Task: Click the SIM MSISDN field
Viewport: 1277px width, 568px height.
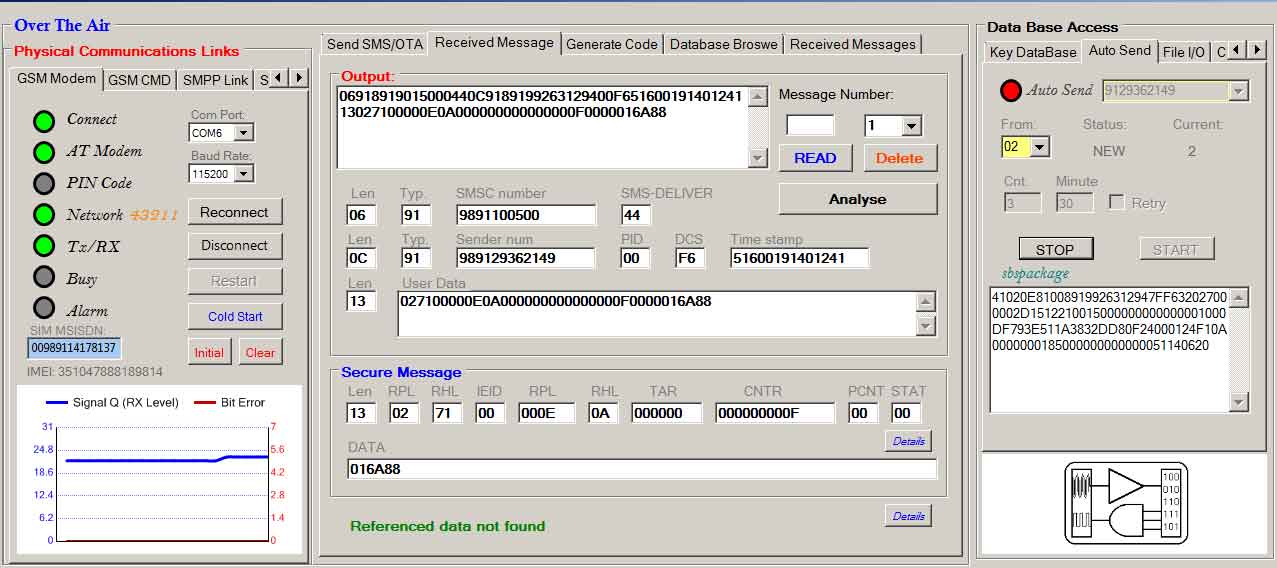Action: (74, 348)
